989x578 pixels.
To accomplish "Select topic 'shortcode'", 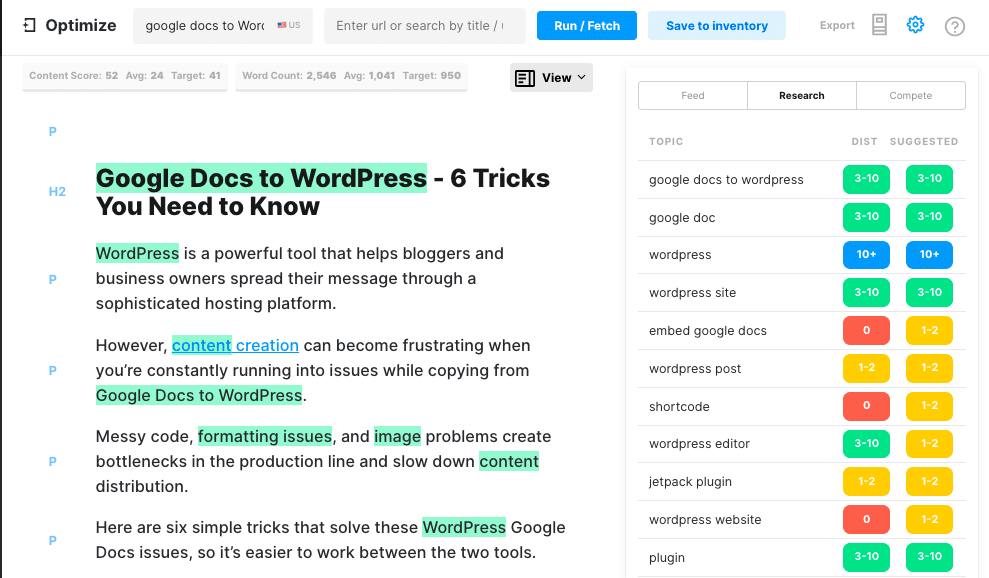I will 679,406.
